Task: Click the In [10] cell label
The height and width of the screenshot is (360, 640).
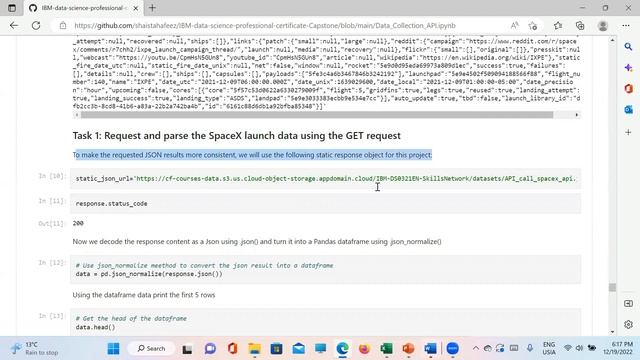Action: pyautogui.click(x=52, y=176)
